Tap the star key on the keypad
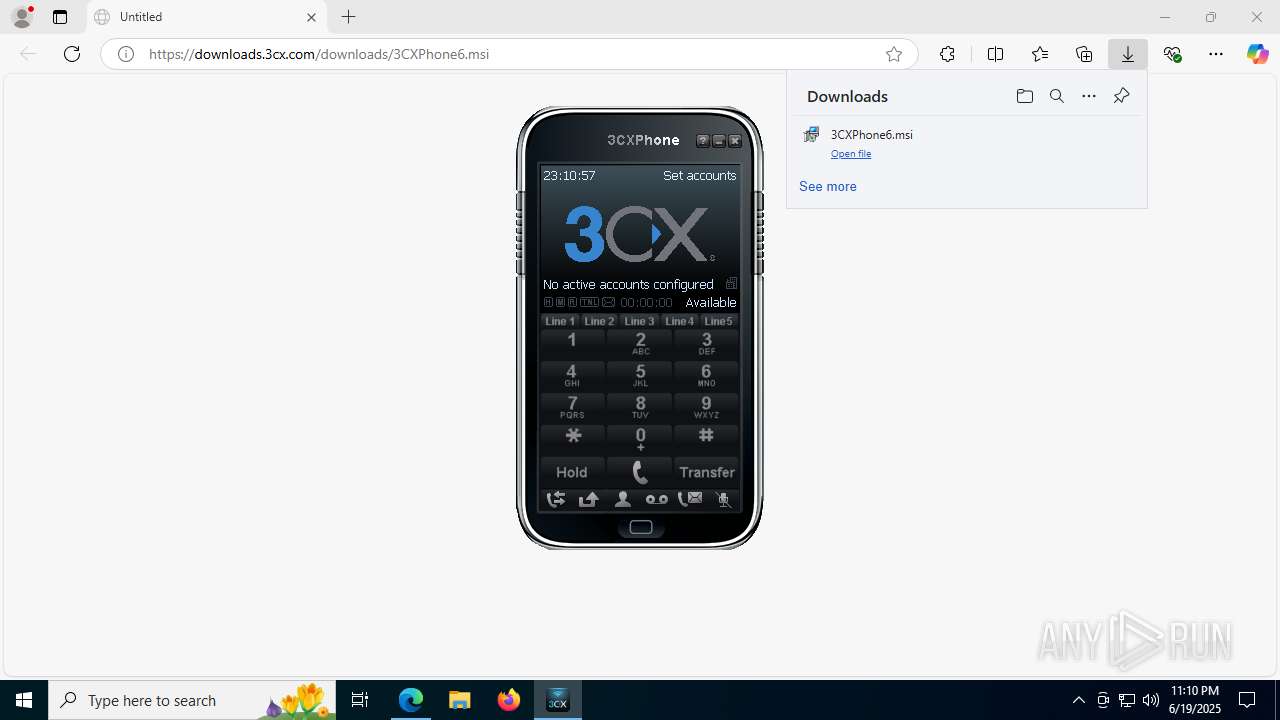1280x720 pixels. [572, 439]
